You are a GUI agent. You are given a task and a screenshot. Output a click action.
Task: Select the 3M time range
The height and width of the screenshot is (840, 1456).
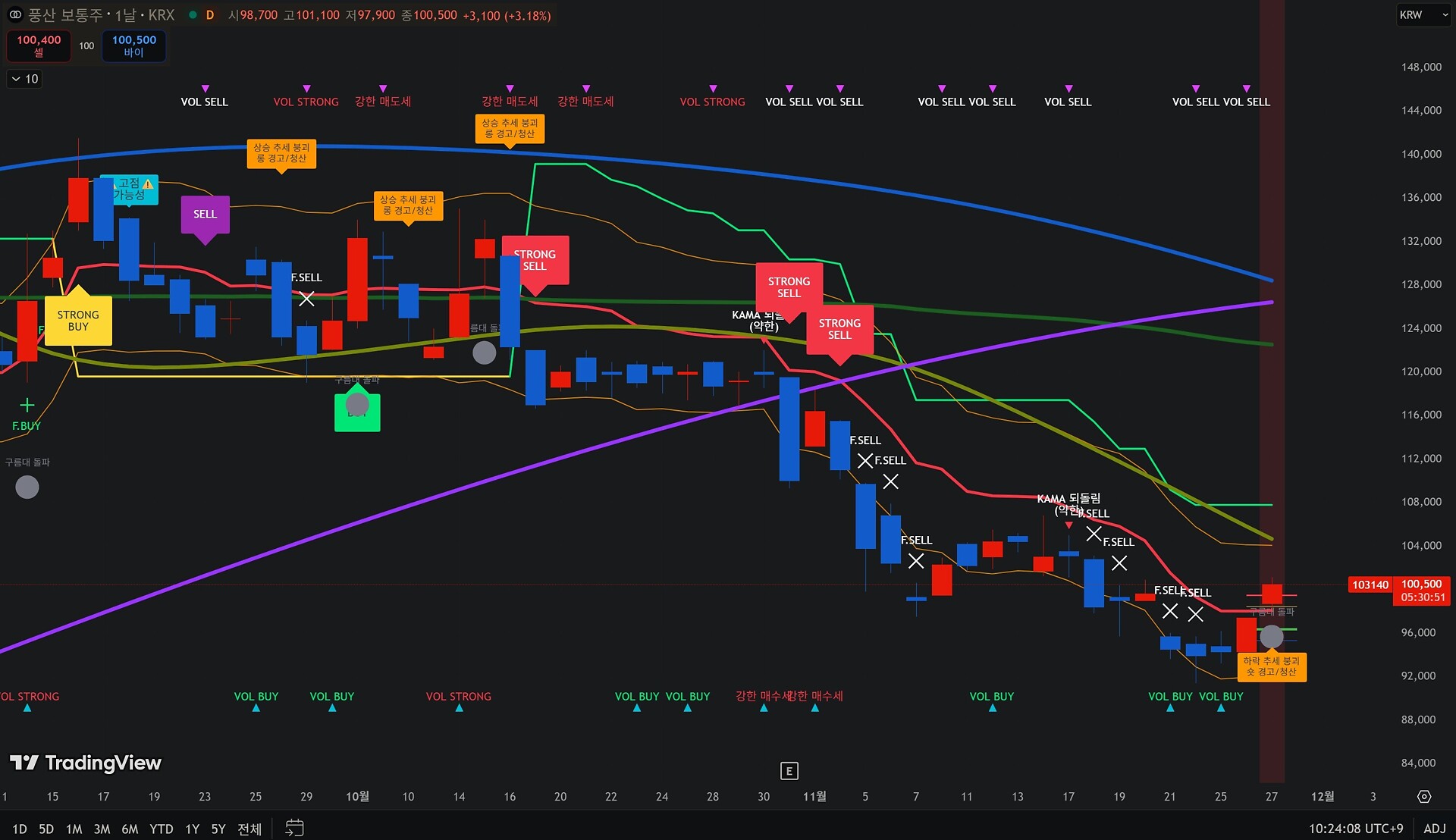(102, 829)
